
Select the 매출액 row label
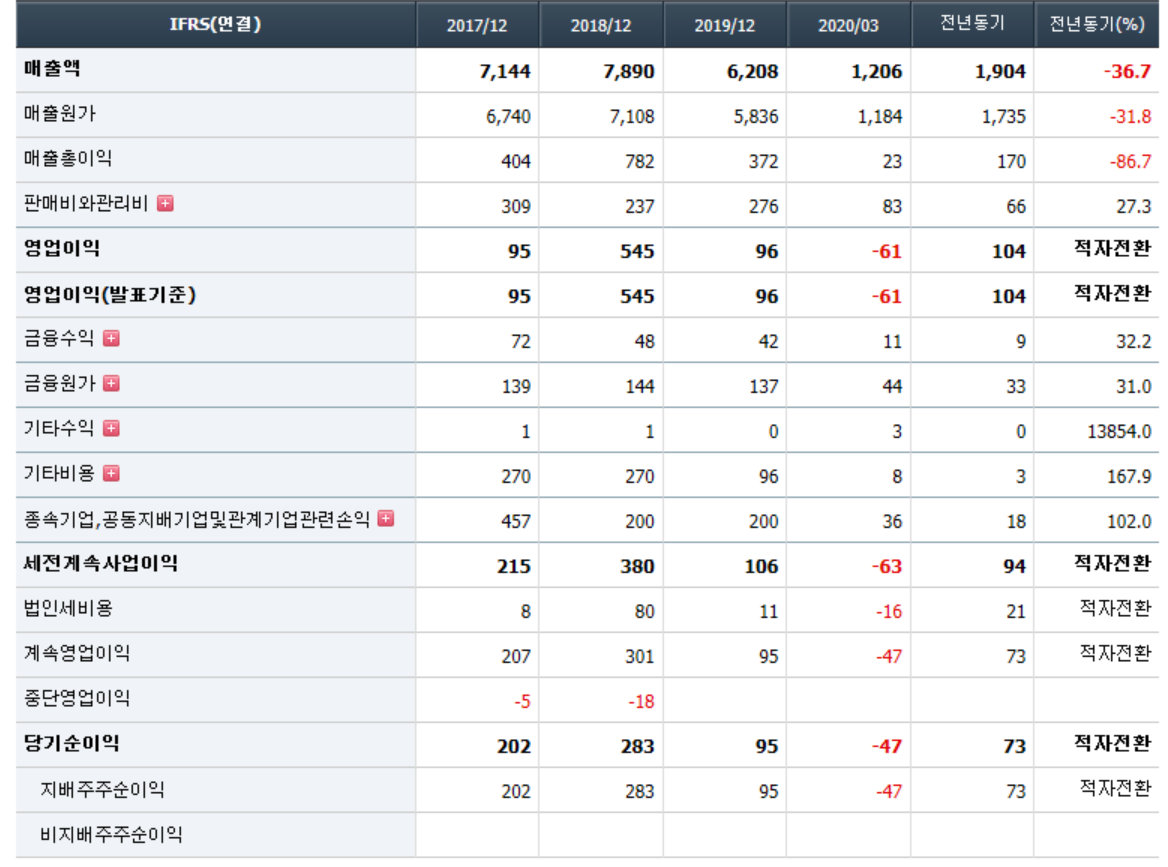[x=51, y=69]
